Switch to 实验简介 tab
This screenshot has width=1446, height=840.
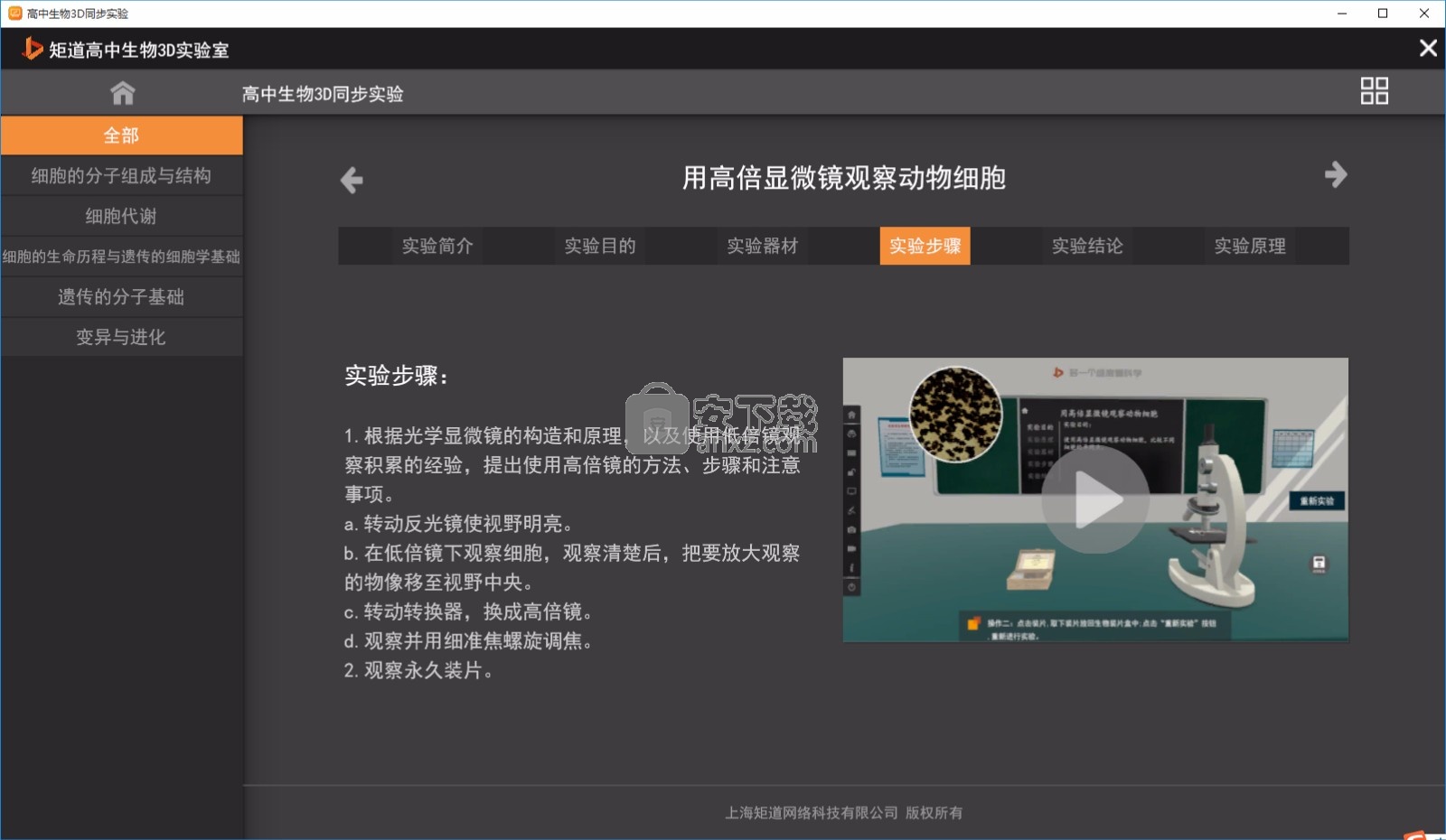point(437,246)
